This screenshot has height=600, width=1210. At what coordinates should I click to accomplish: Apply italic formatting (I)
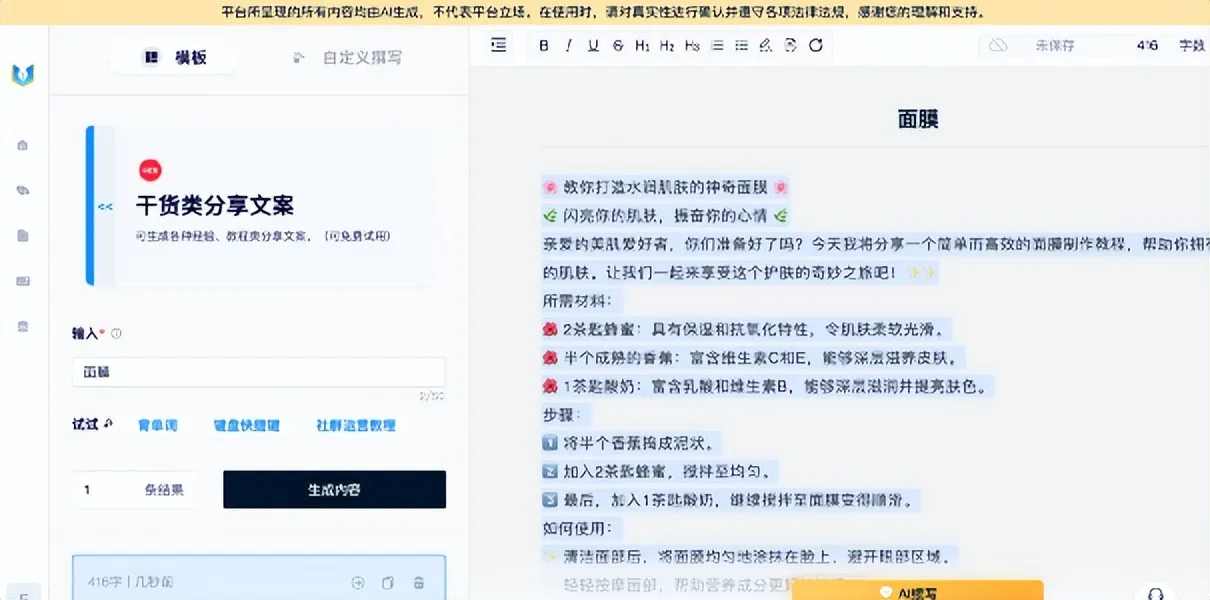pos(569,45)
